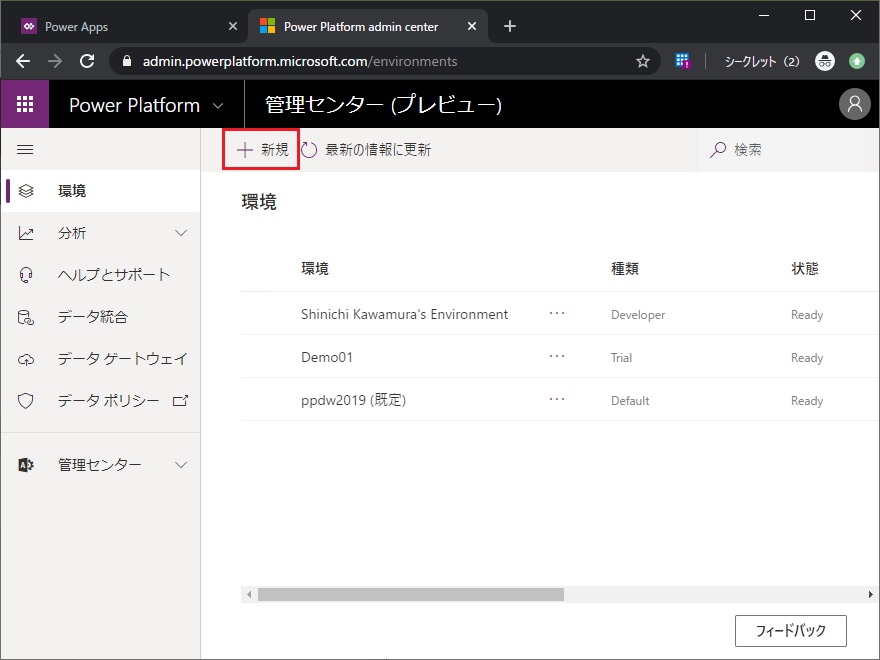Switch to the Power Apps browser tab

click(x=123, y=26)
